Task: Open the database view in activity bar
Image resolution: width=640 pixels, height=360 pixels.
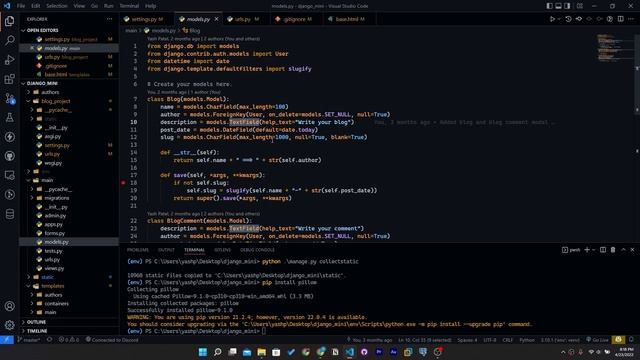Action: point(9,214)
